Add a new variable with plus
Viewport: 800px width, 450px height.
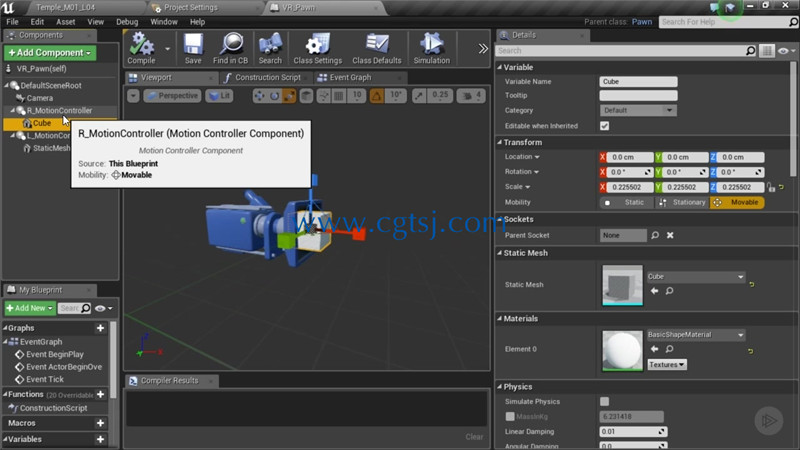[101, 439]
